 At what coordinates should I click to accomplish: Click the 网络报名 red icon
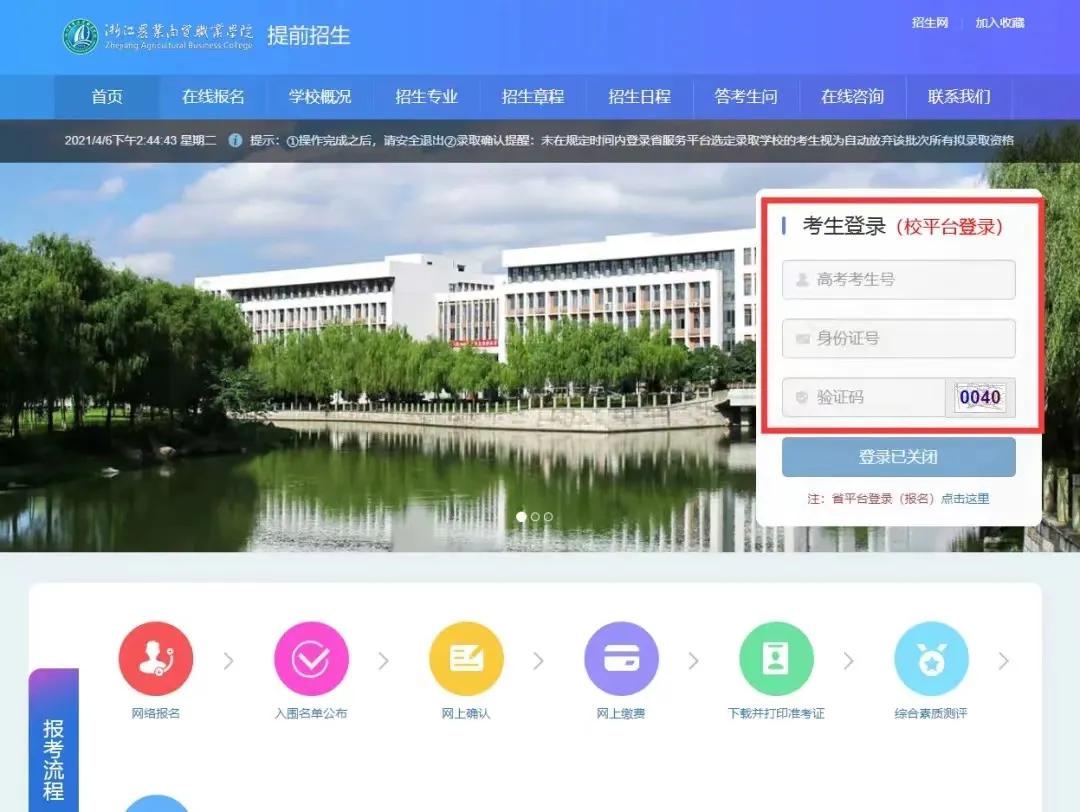pos(155,659)
